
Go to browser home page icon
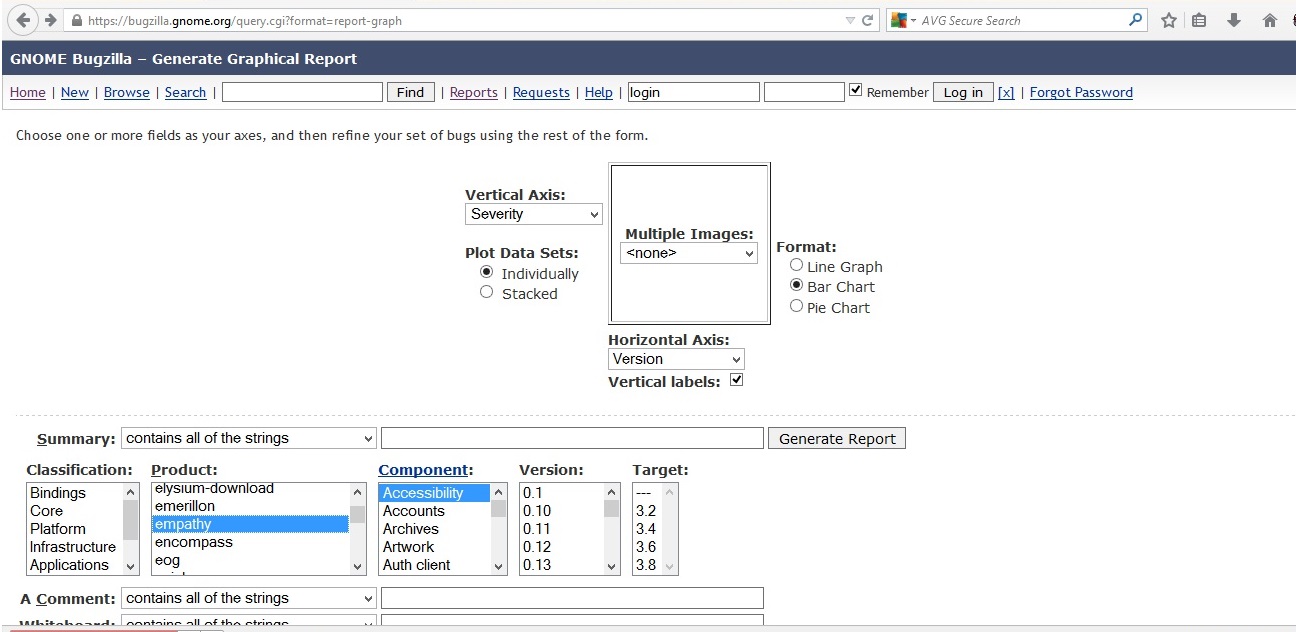click(x=1270, y=20)
